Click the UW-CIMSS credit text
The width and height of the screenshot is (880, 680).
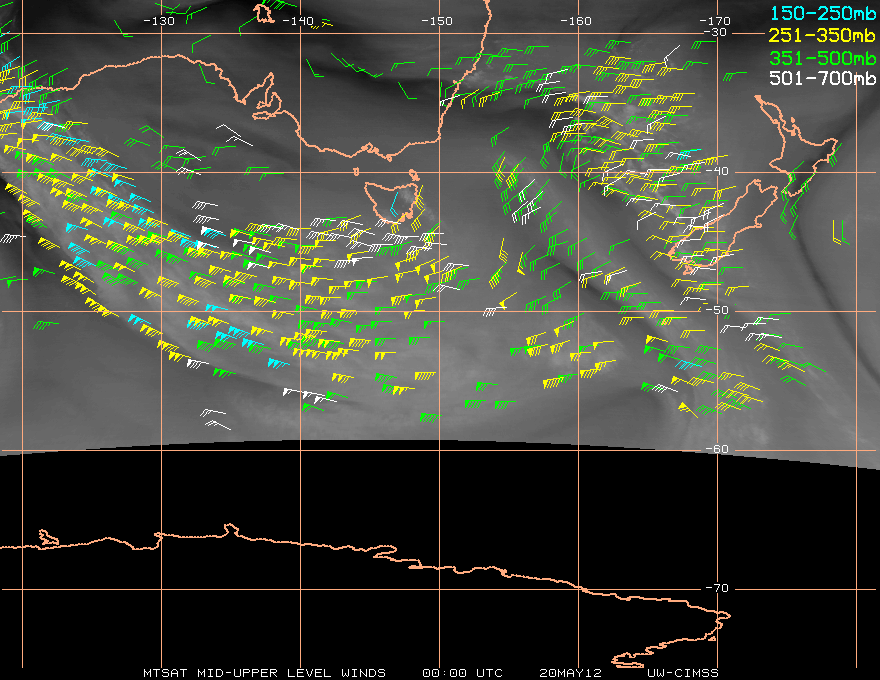[x=682, y=672]
